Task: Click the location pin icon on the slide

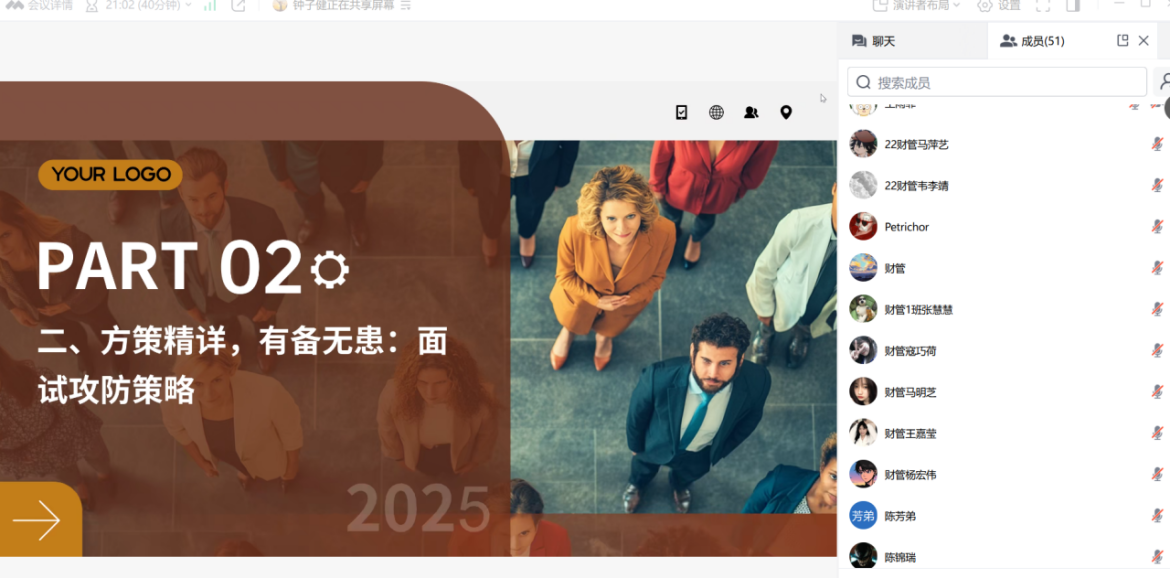Action: (786, 111)
